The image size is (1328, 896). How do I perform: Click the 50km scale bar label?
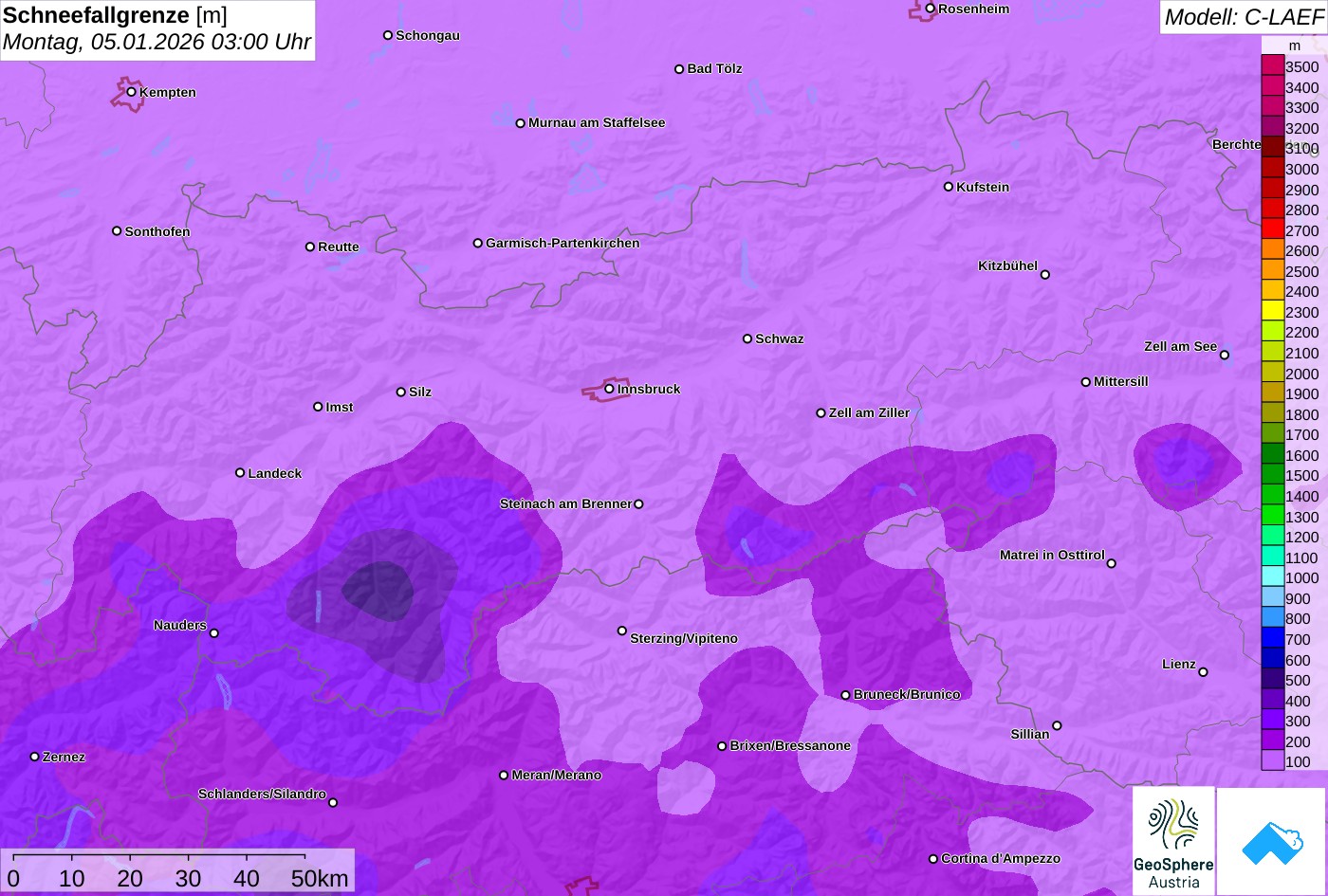pos(321,879)
